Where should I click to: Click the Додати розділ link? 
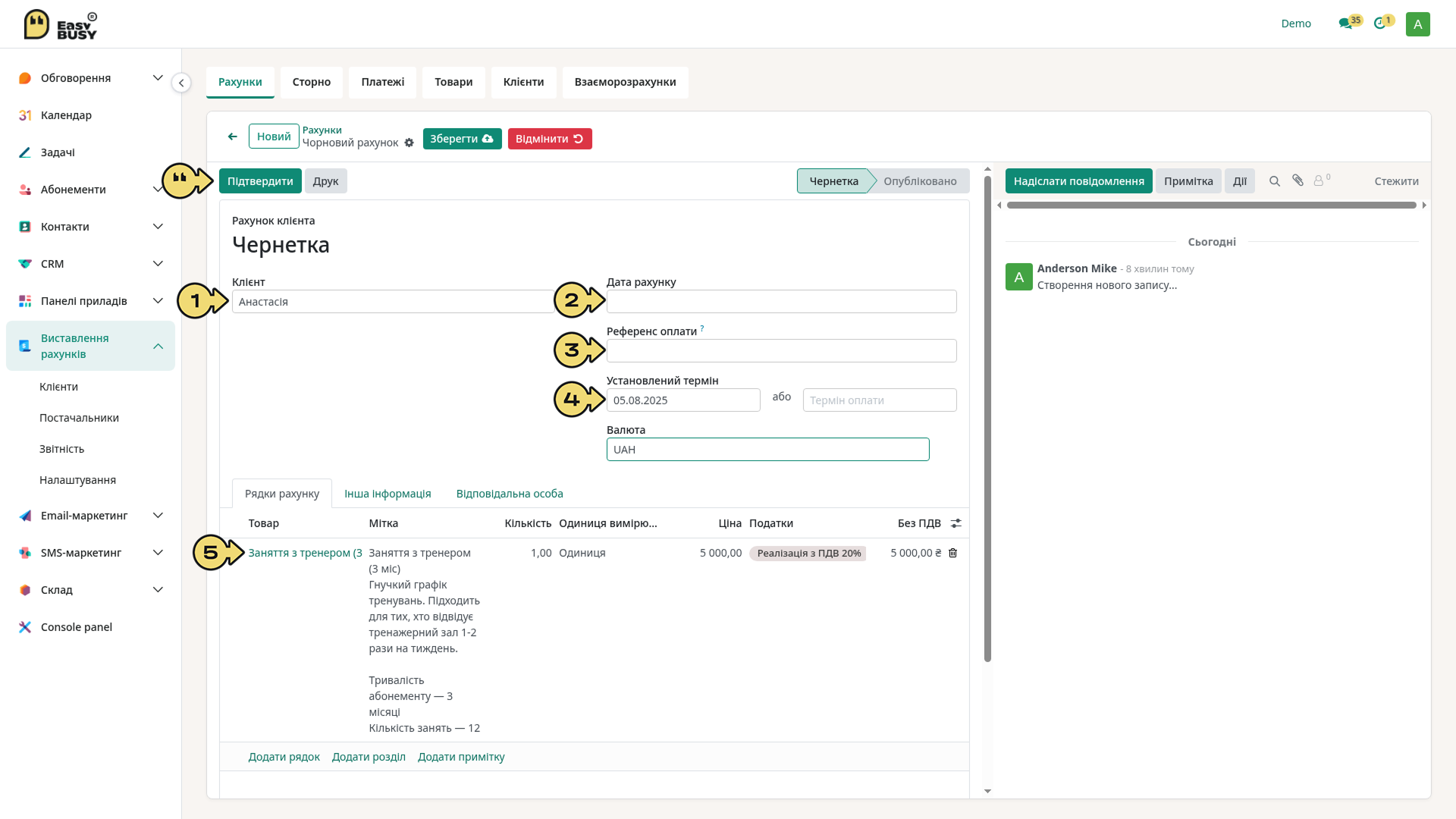(369, 757)
